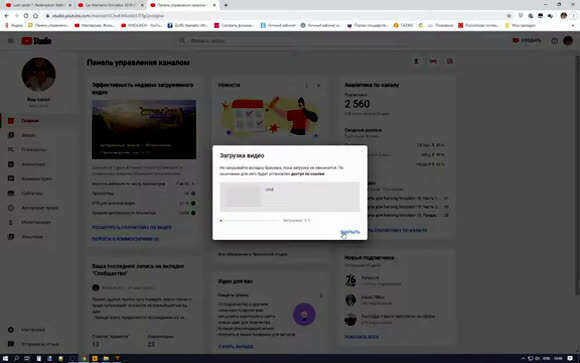Viewport: 580px width, 363px height.
Task: Open Windows taskbar search icon
Action: point(17,358)
